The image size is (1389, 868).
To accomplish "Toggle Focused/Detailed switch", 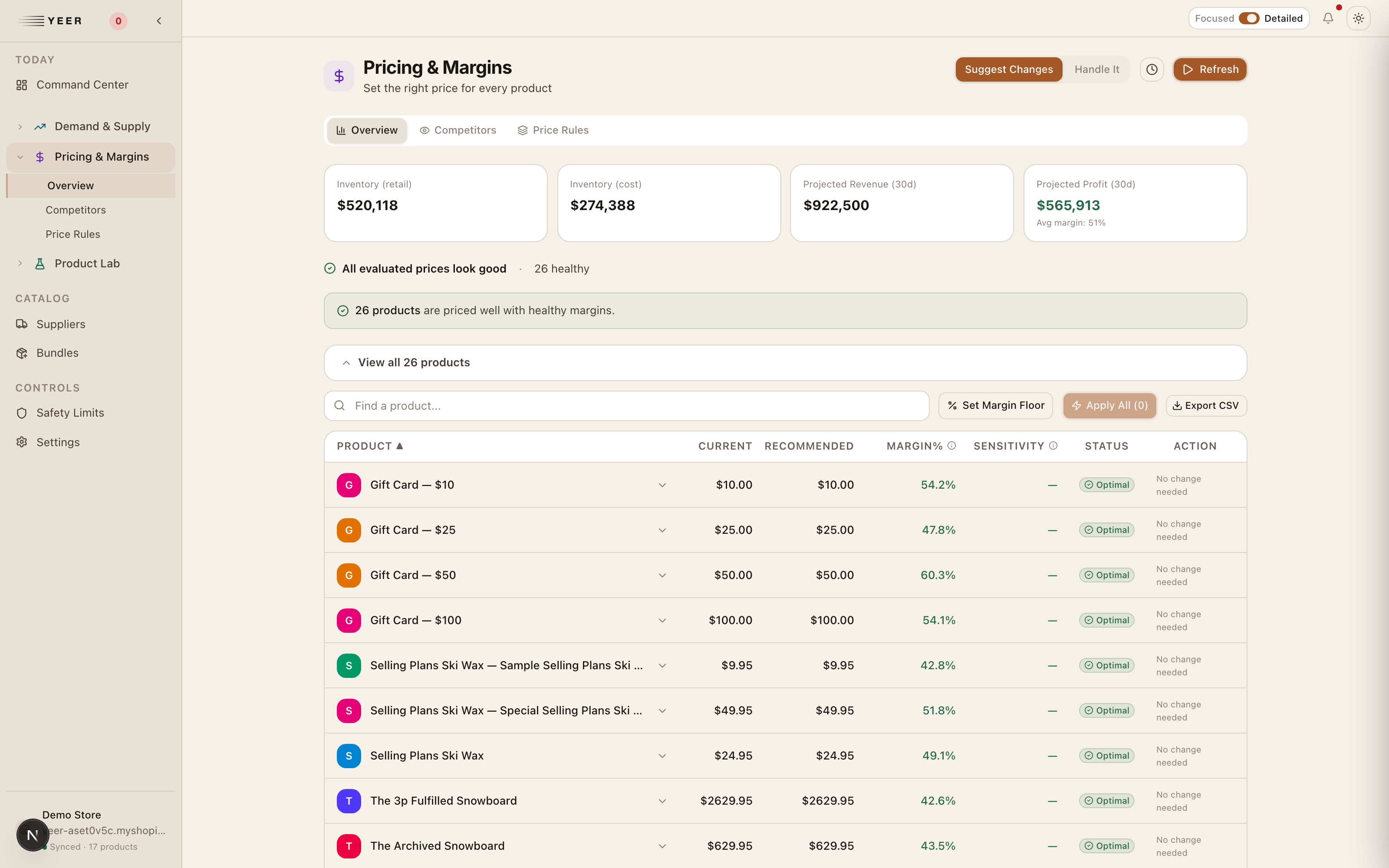I will [1248, 18].
